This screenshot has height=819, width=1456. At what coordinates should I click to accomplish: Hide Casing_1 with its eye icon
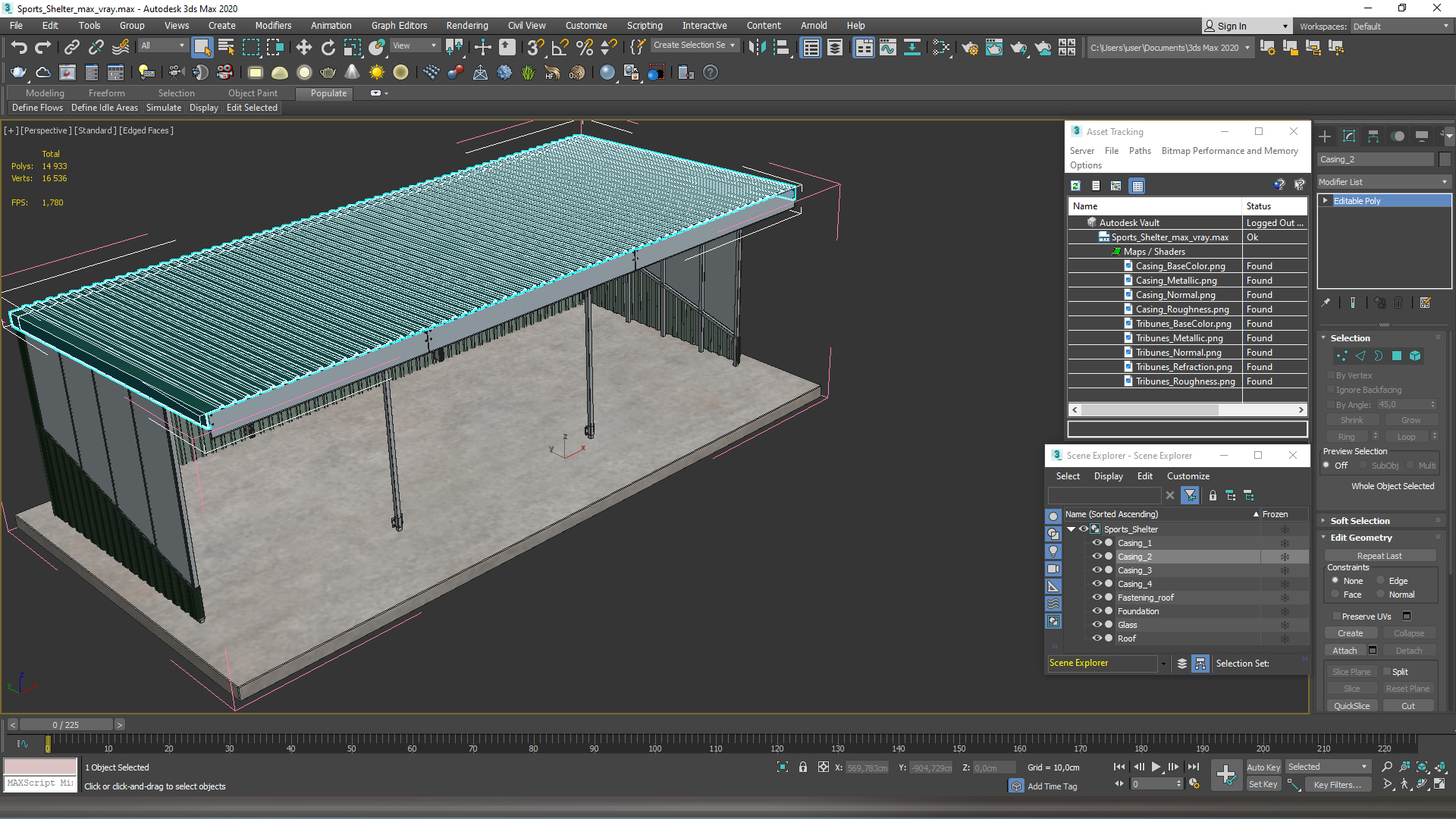point(1097,543)
